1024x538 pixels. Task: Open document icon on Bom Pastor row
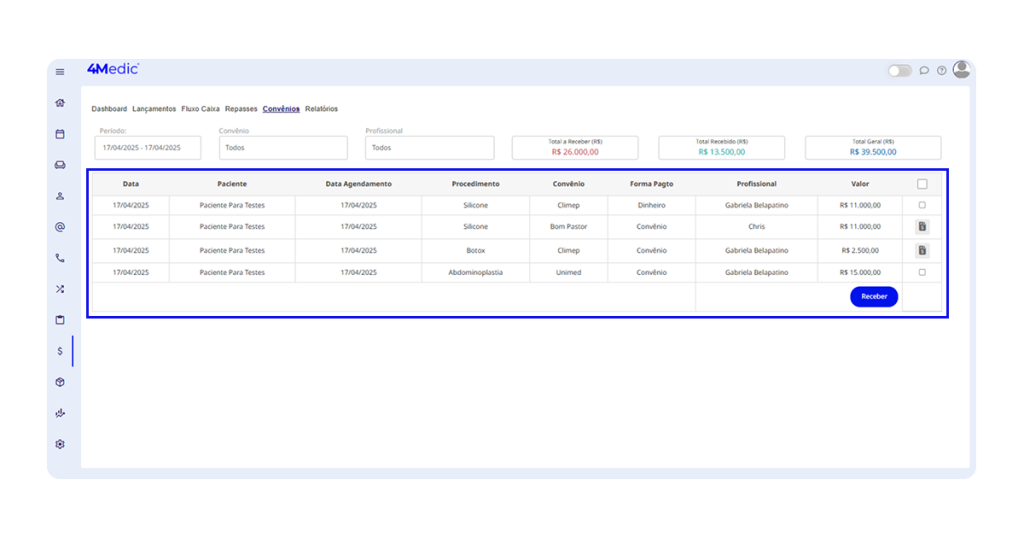[x=922, y=227]
